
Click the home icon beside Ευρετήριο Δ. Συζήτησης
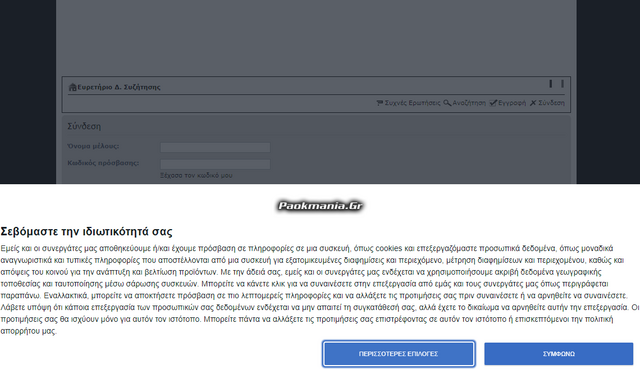pyautogui.click(x=73, y=87)
